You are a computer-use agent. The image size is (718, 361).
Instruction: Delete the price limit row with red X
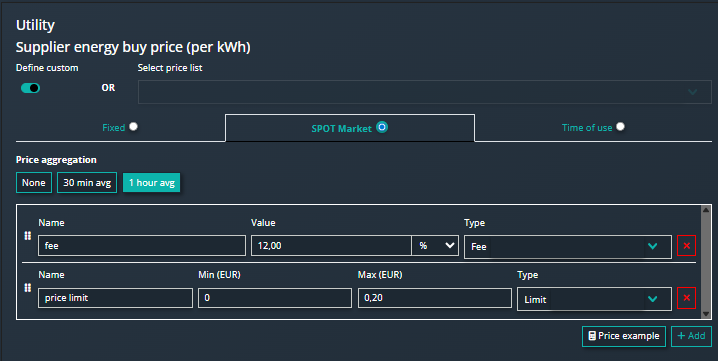click(686, 298)
